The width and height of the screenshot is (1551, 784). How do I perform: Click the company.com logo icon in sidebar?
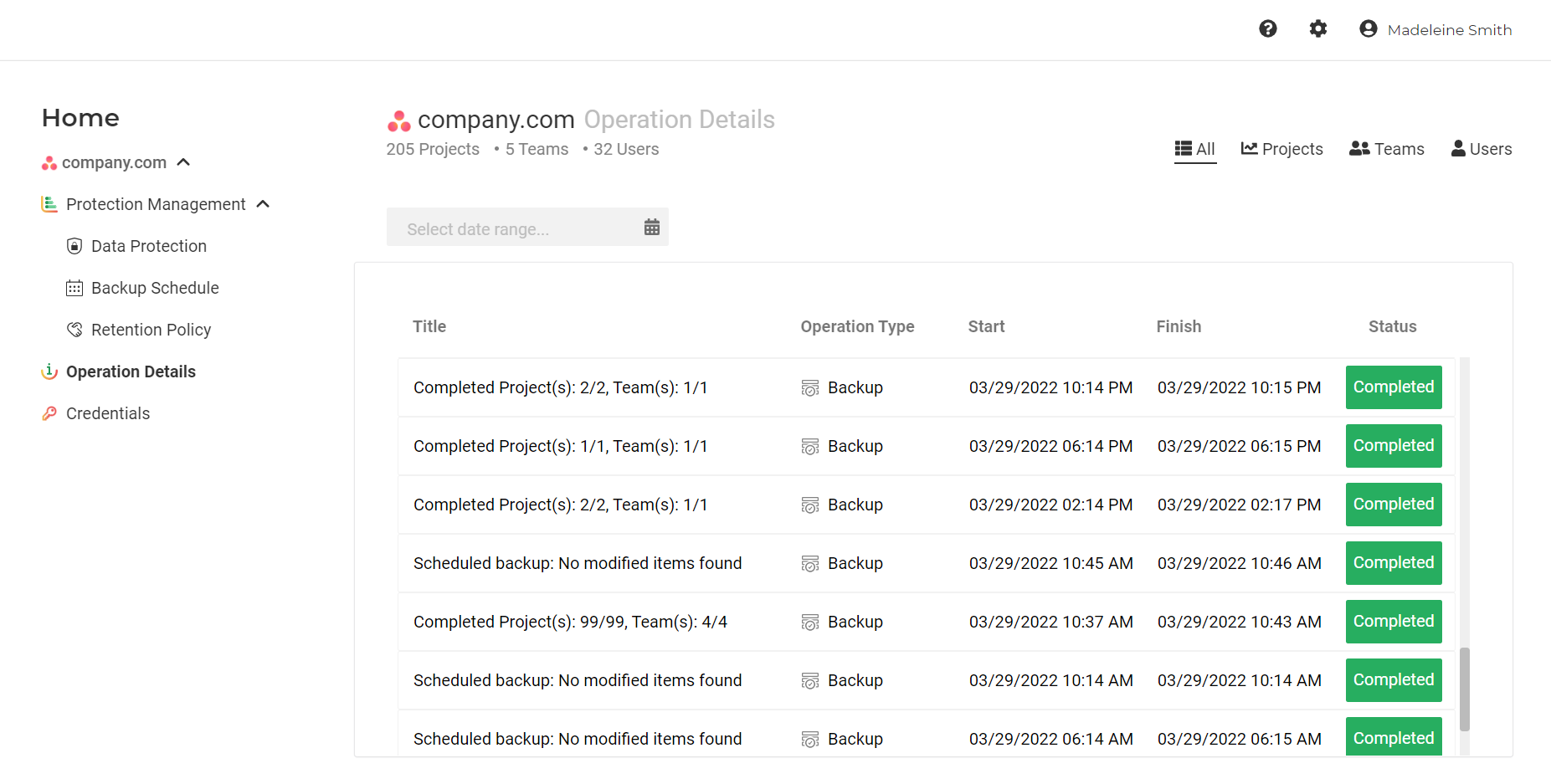click(x=49, y=163)
